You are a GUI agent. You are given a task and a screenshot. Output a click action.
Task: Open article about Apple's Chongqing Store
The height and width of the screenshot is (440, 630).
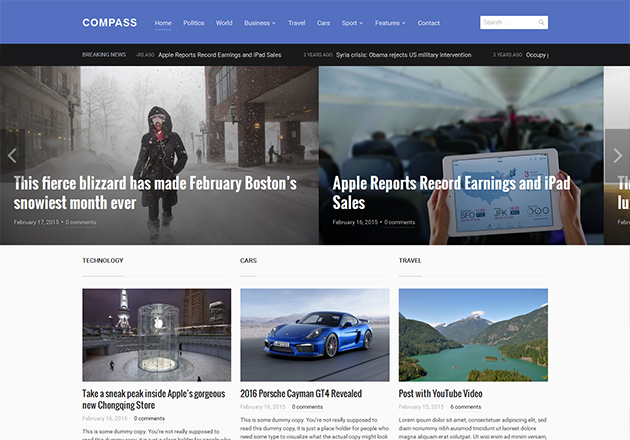coord(154,399)
